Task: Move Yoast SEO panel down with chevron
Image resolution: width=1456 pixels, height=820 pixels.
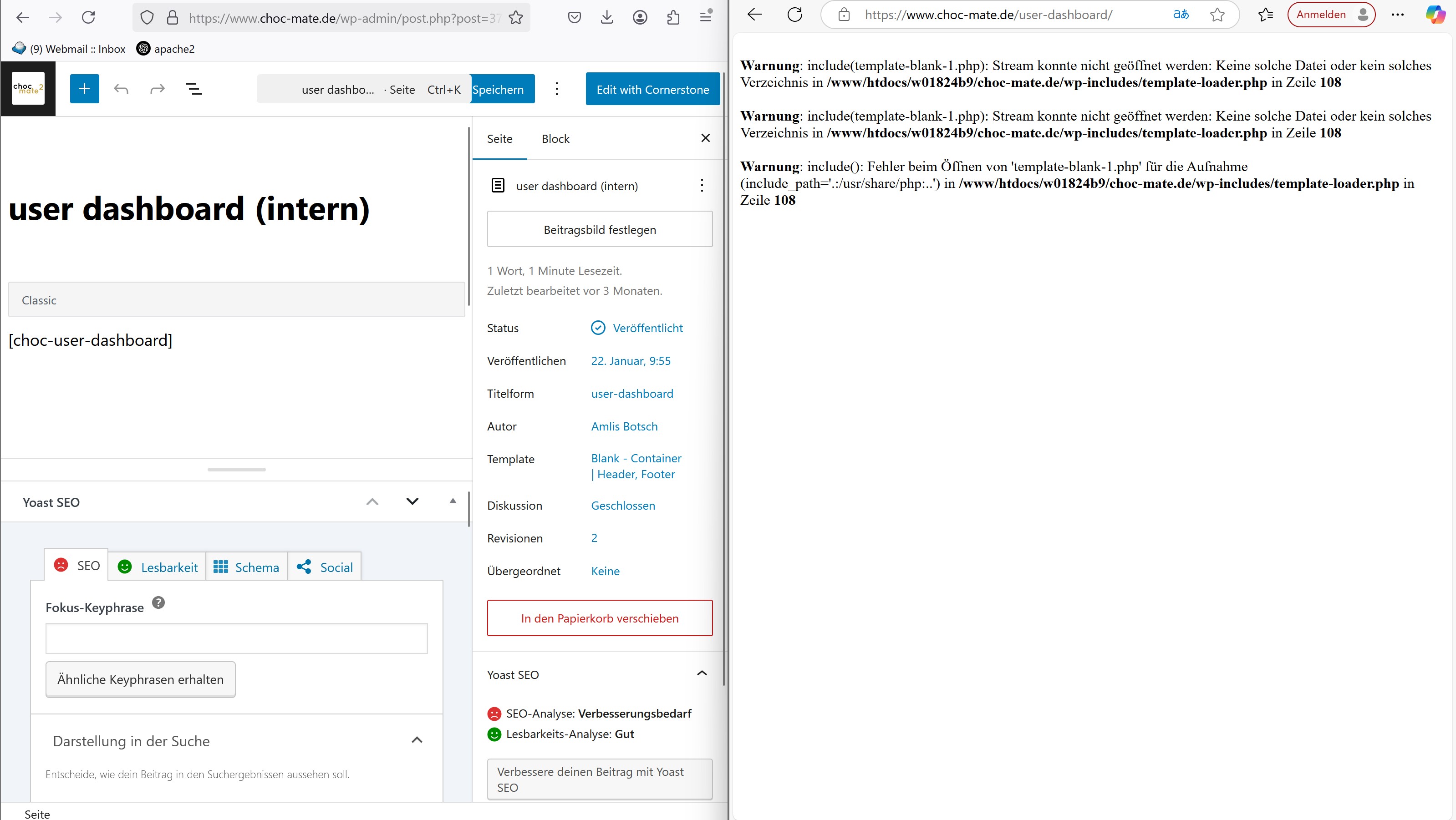Action: tap(412, 501)
